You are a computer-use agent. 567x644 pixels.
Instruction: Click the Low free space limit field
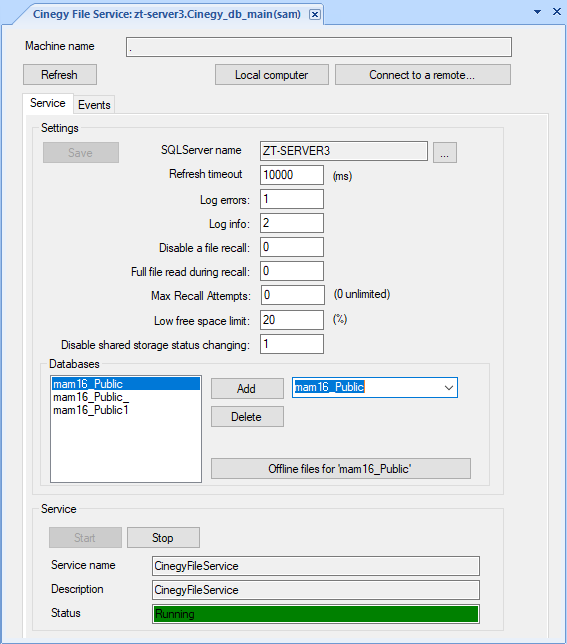(292, 320)
